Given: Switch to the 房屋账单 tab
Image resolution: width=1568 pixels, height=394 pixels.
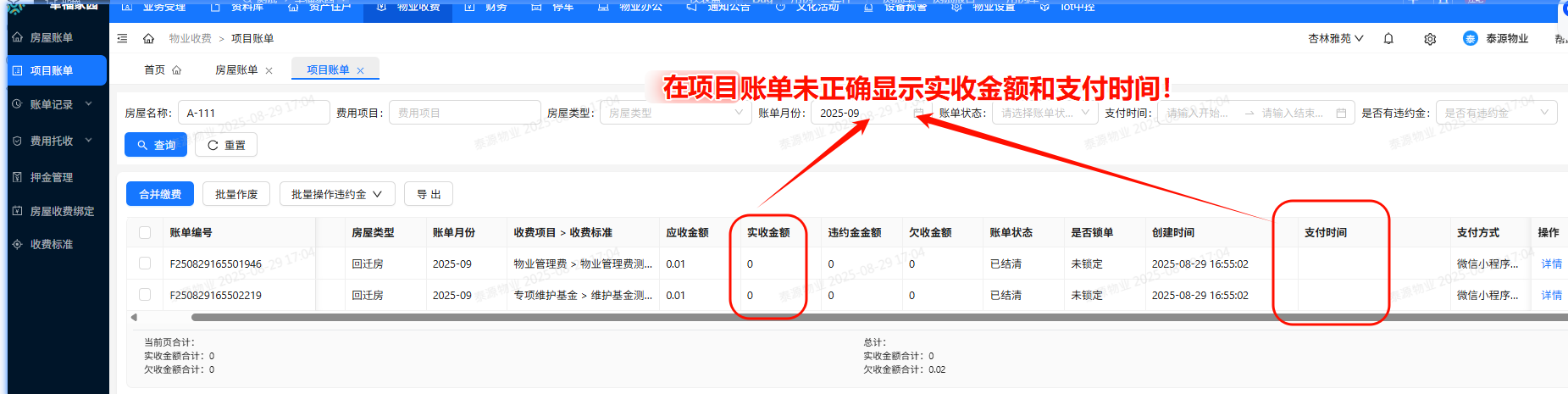Looking at the screenshot, I should coord(236,69).
